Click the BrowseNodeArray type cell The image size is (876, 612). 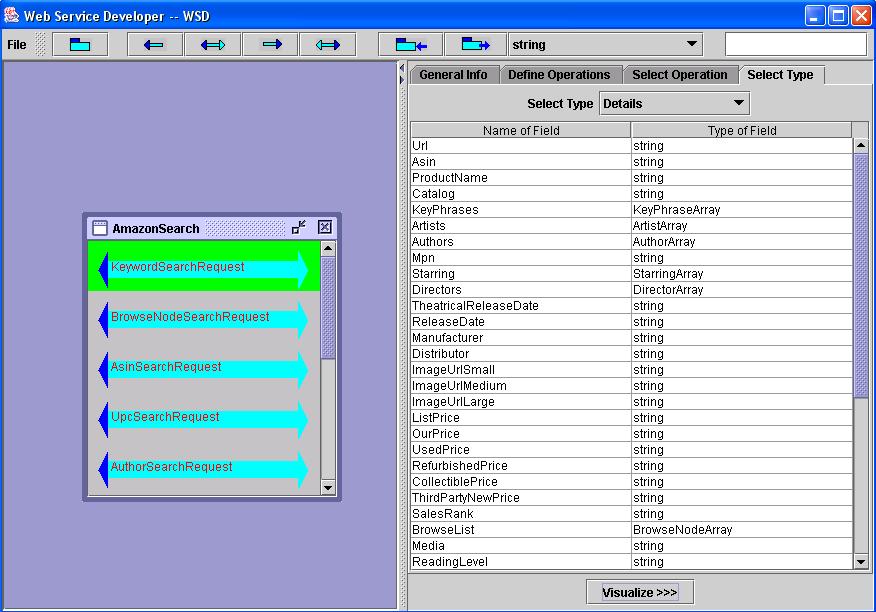(x=741, y=530)
